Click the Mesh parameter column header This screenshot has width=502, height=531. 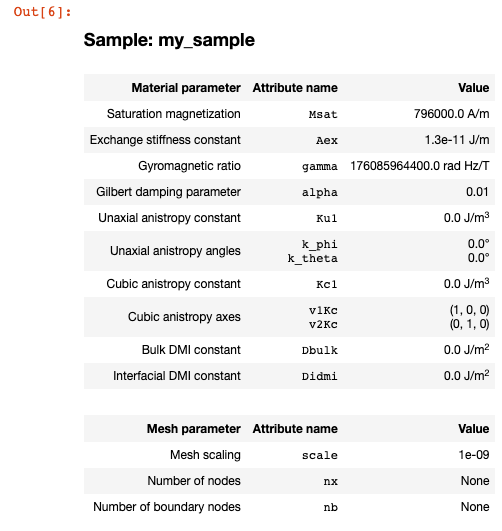193,429
